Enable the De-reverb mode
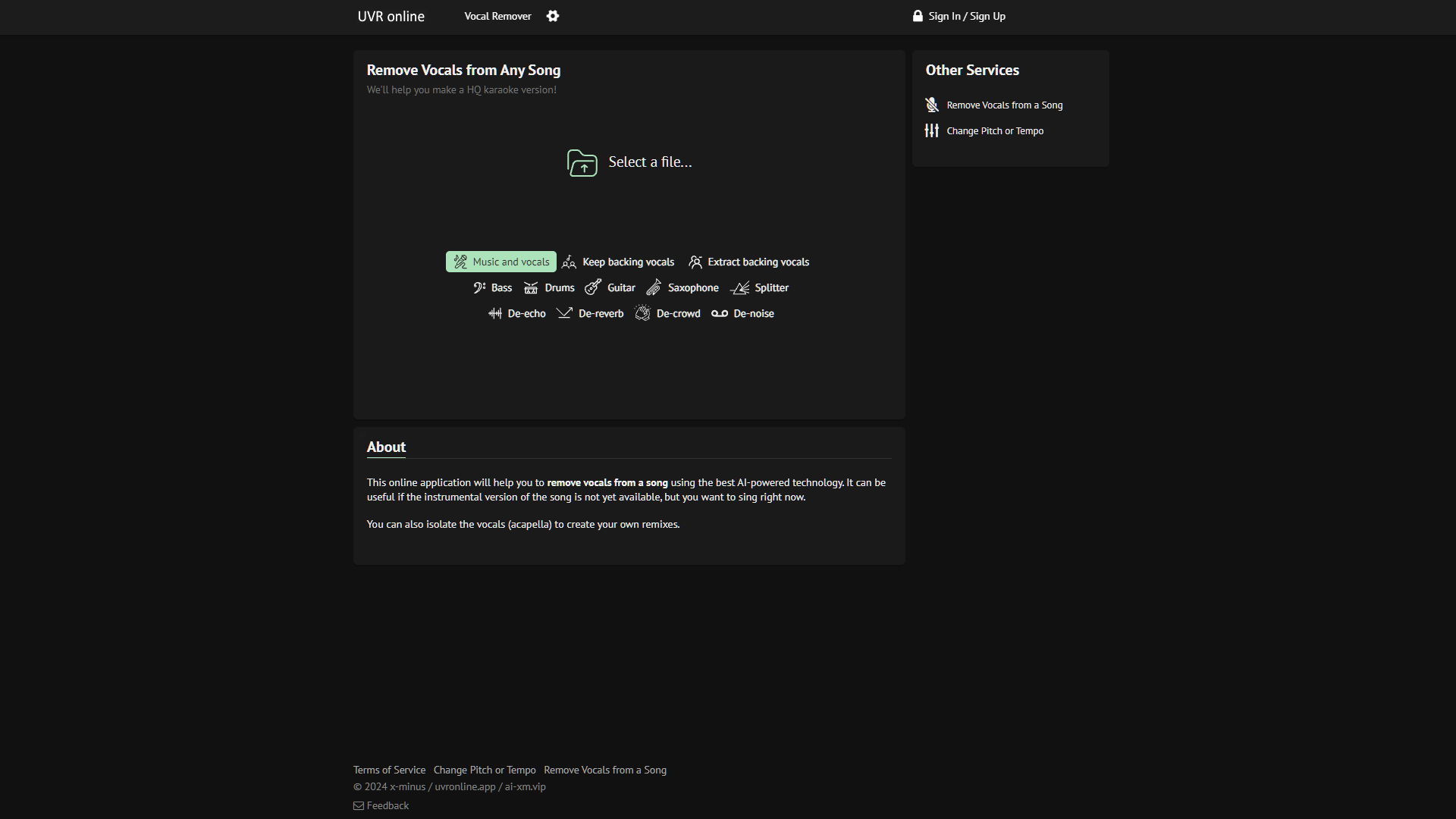Image resolution: width=1456 pixels, height=819 pixels. pos(589,313)
